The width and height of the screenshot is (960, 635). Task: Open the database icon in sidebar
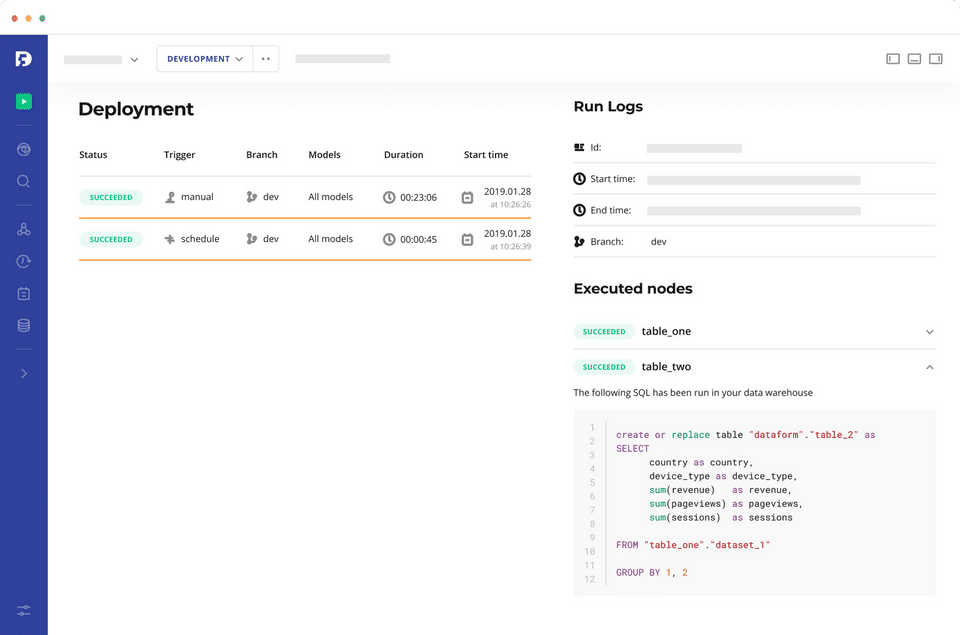point(24,325)
